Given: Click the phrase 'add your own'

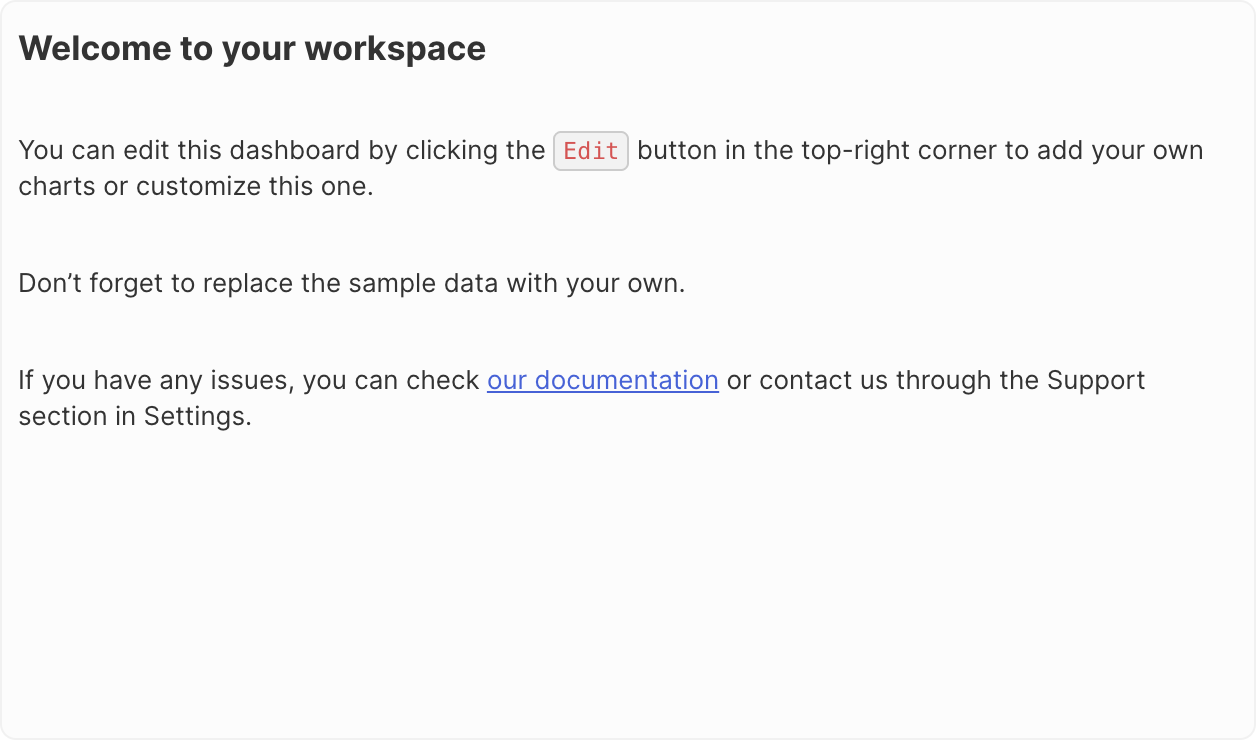Looking at the screenshot, I should click(1120, 151).
